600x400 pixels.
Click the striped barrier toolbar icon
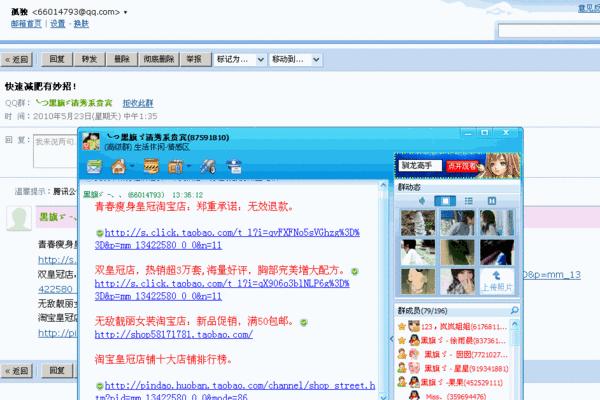pyautogui.click(x=151, y=167)
